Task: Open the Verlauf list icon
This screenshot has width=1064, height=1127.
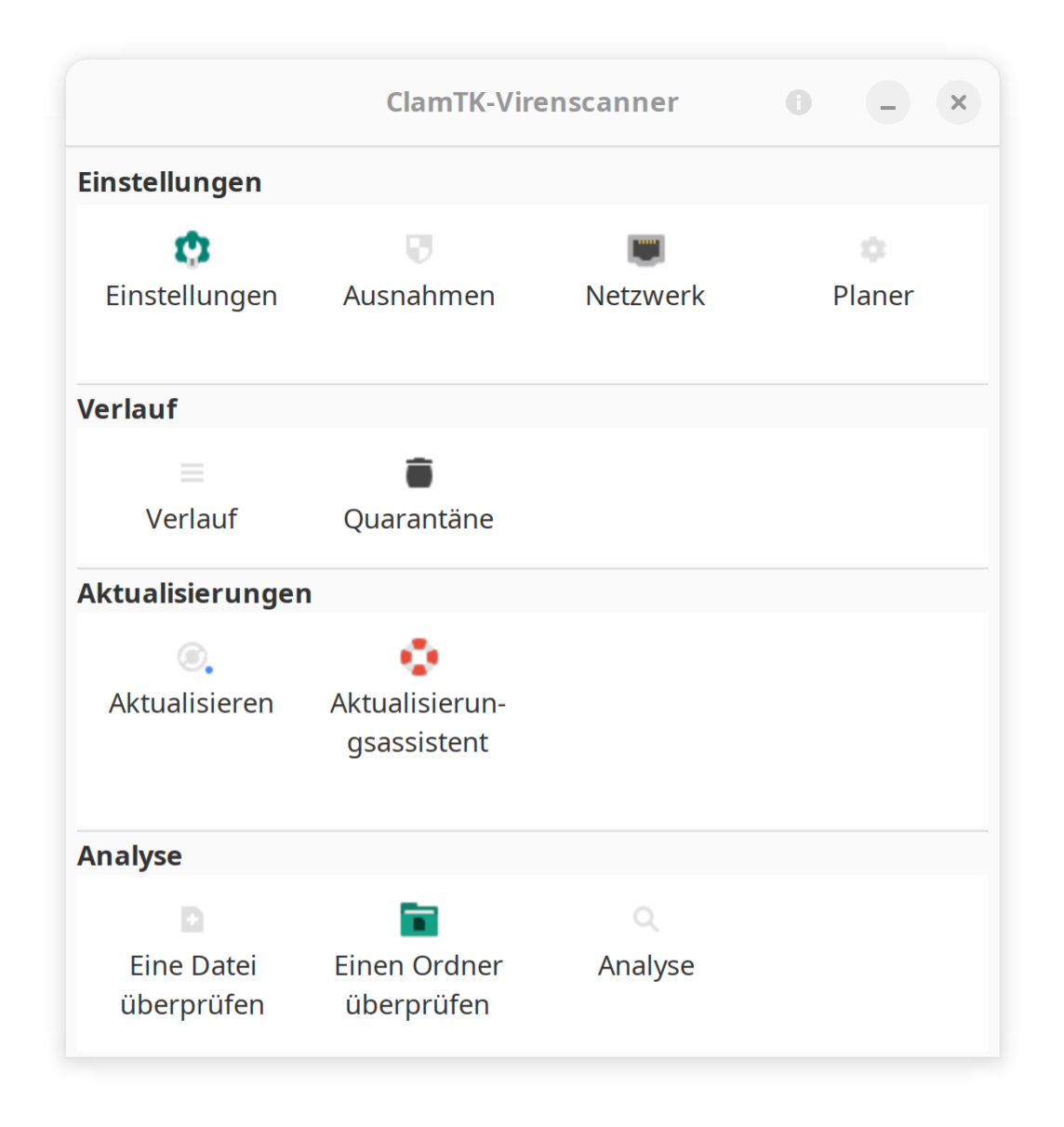Action: pyautogui.click(x=193, y=472)
